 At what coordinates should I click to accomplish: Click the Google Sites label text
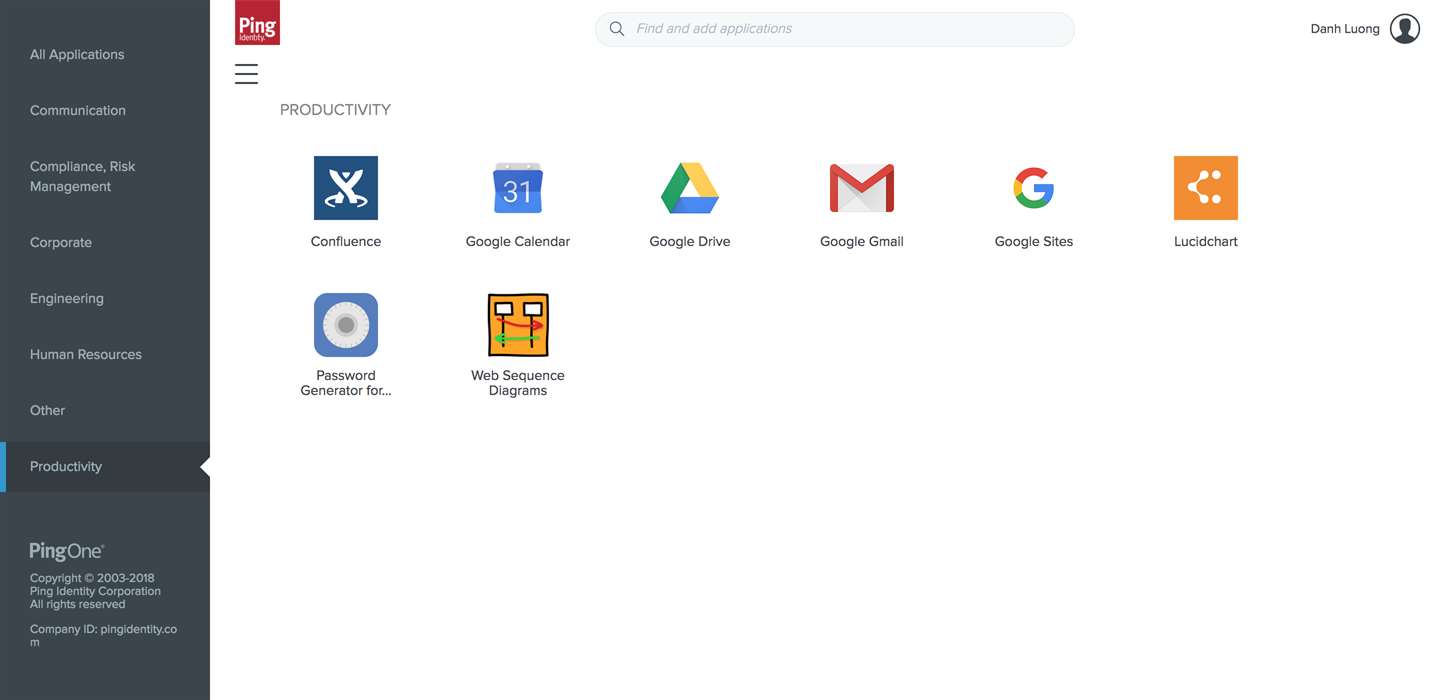(1034, 242)
